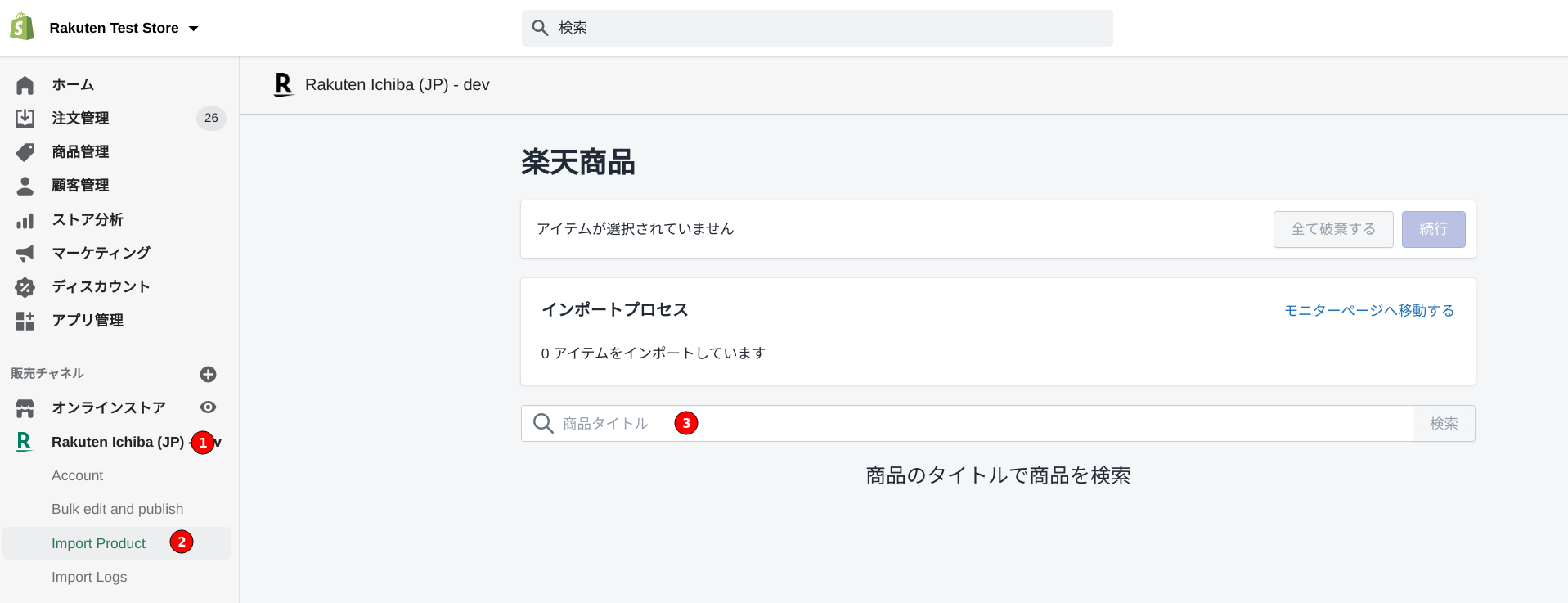Screen dimensions: 1568x603
Task: Click the Shopify bag logo
Action: click(x=22, y=27)
